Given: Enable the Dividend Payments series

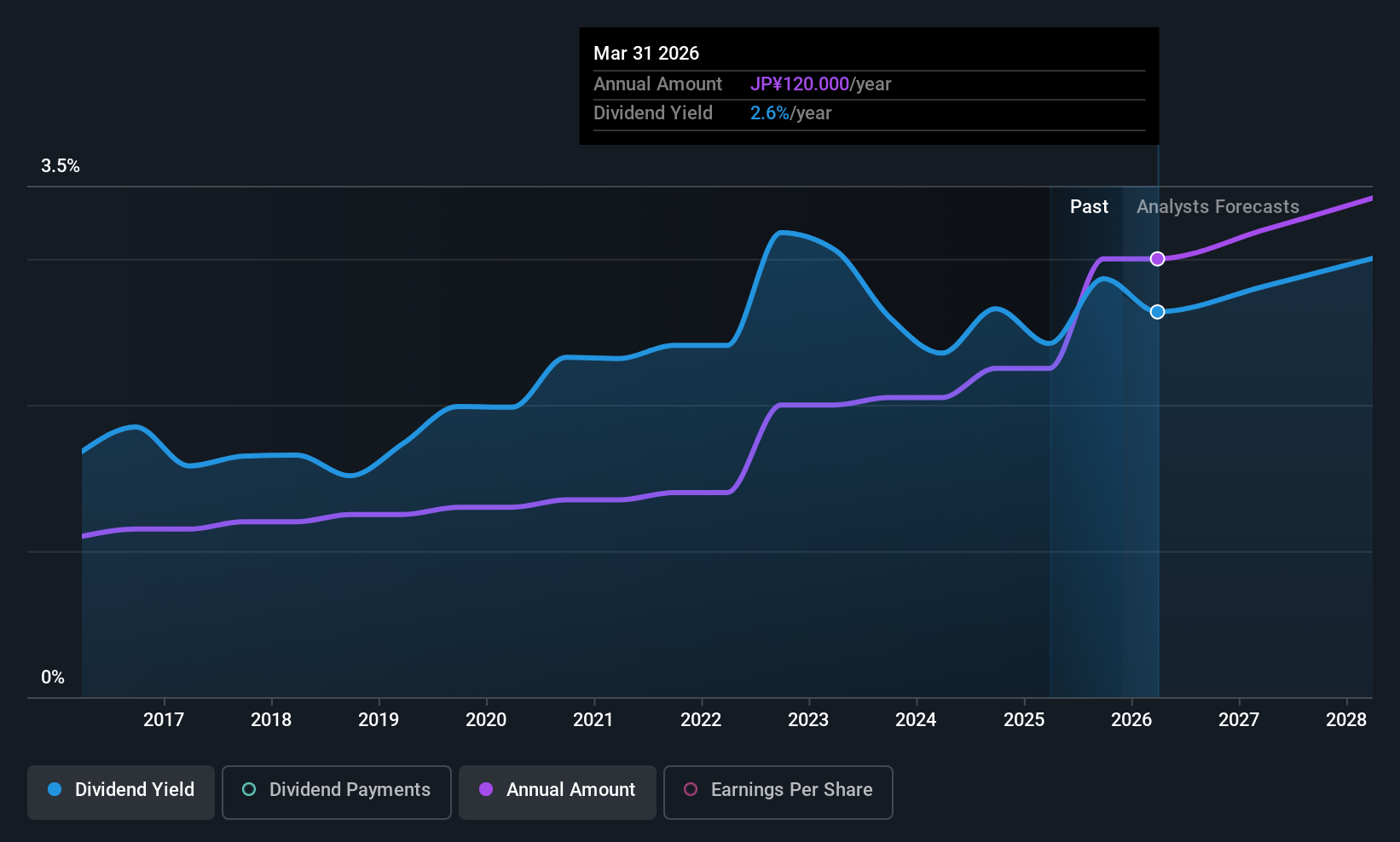Looking at the screenshot, I should (x=336, y=792).
